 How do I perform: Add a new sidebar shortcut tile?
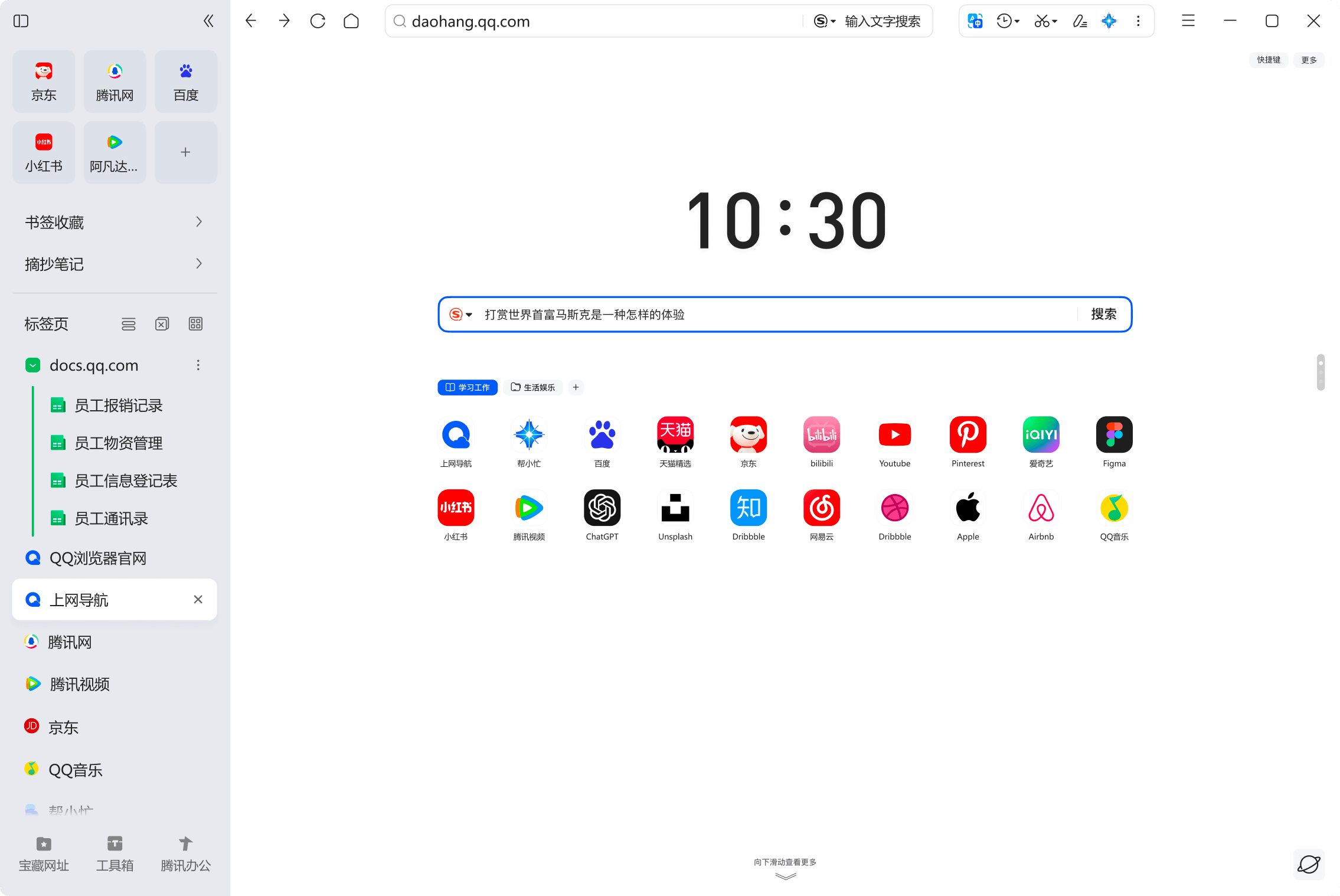click(x=186, y=152)
